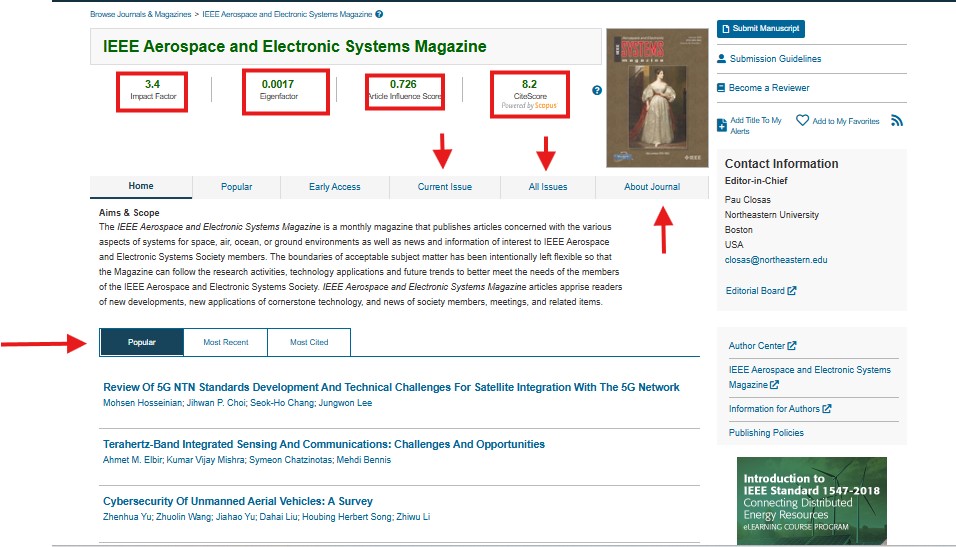This screenshot has height=547, width=956.
Task: Click author Ahmet M. Elbir
Action: coord(132,460)
